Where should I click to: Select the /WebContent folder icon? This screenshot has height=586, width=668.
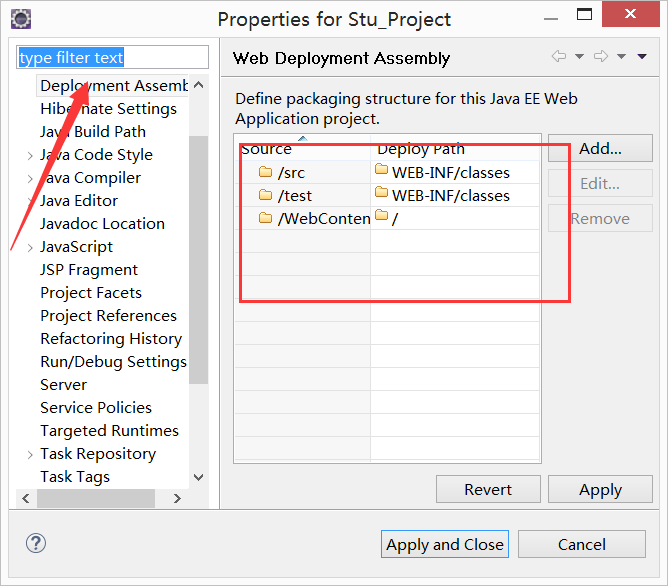click(265, 218)
